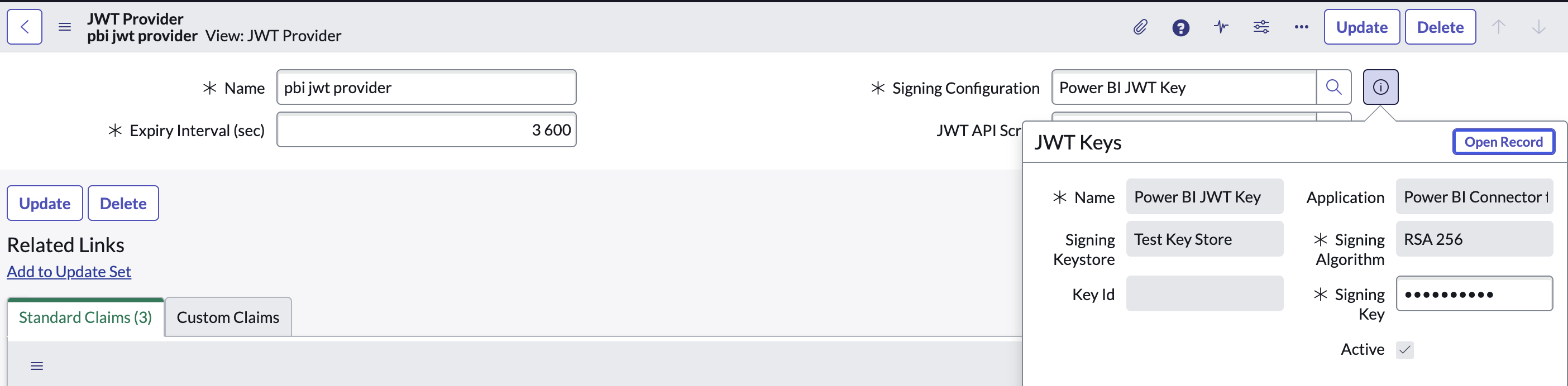
Task: Toggle the Active checkbox in JWT Keys
Action: 1404,350
